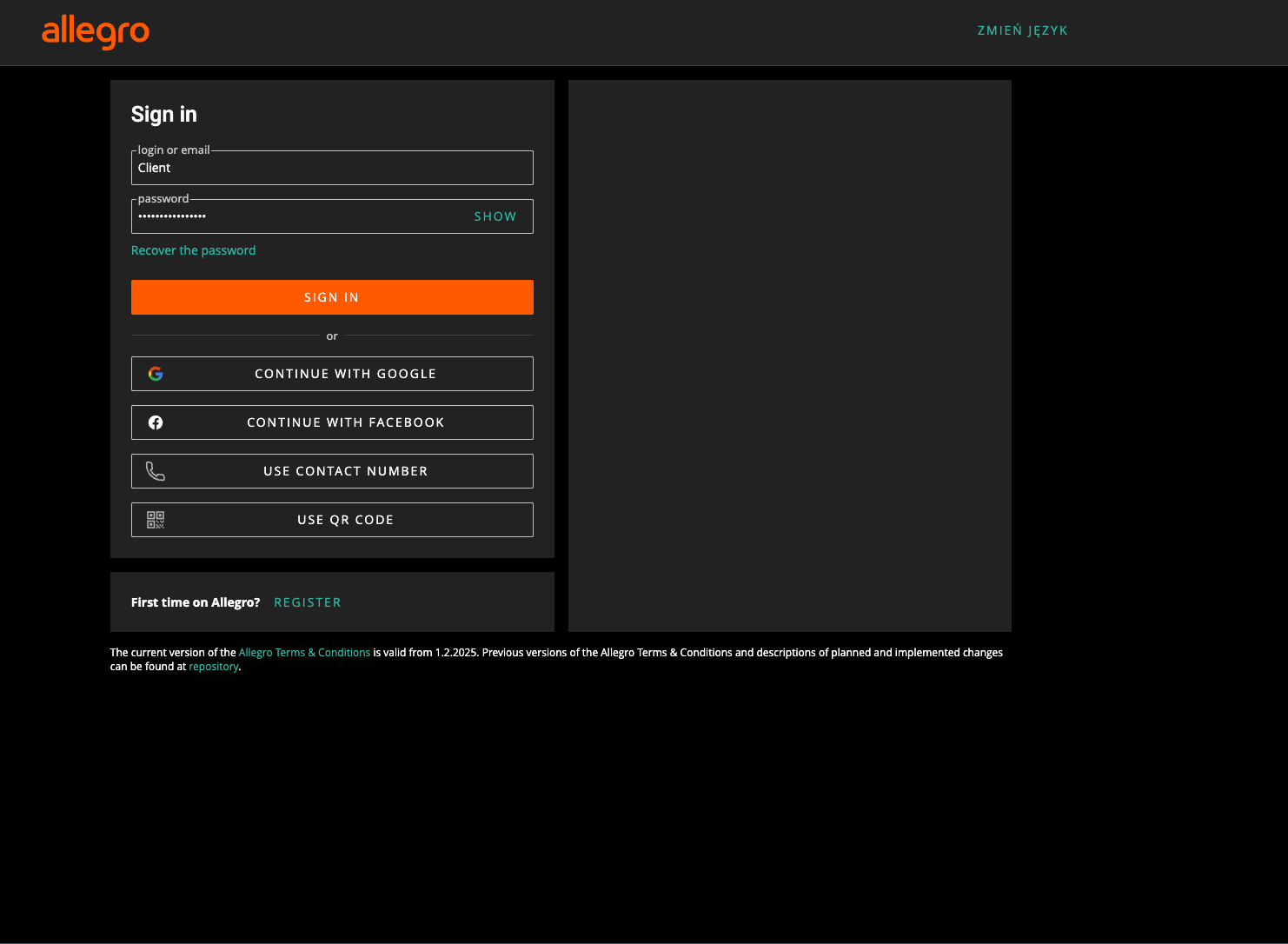The width and height of the screenshot is (1288, 944).
Task: Click the Allegro logo
Action: point(96,32)
